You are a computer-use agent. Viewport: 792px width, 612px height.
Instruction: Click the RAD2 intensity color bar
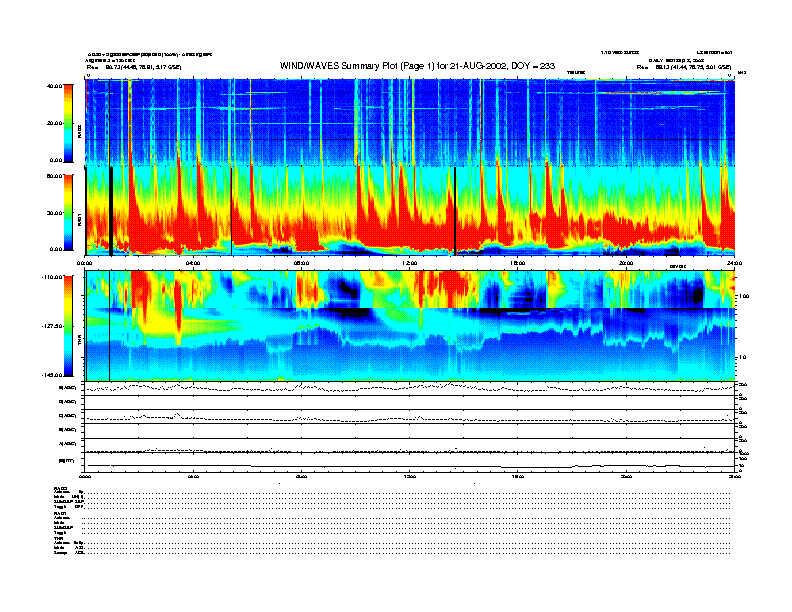(x=68, y=123)
